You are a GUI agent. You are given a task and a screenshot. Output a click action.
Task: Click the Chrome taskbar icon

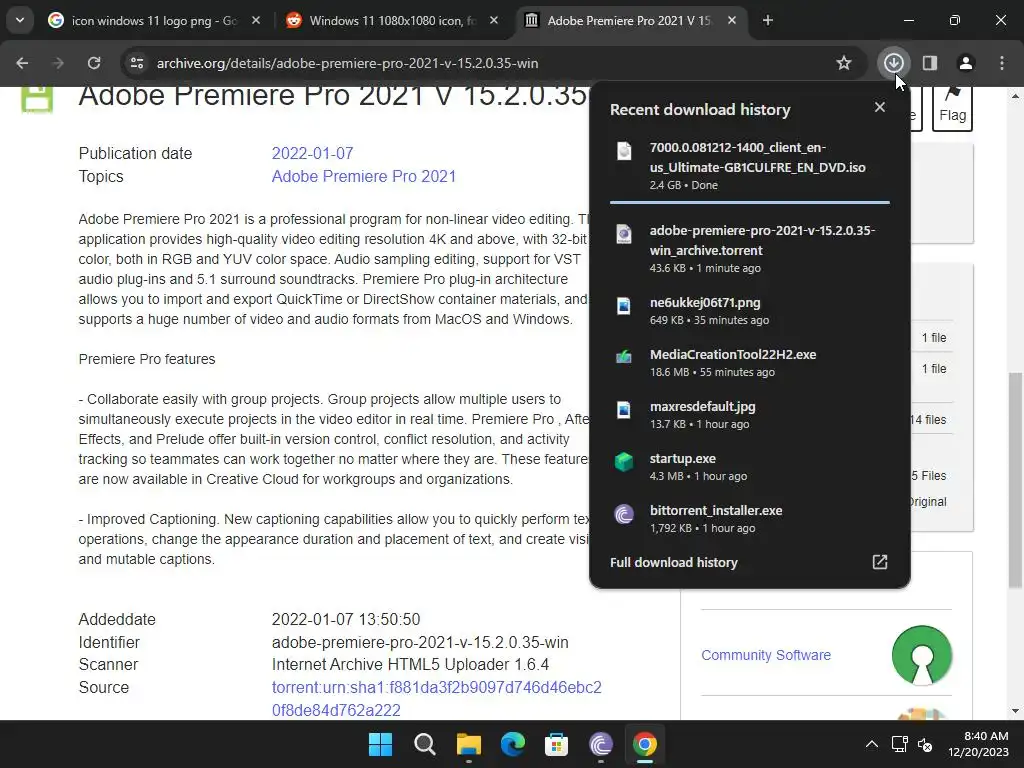pos(645,744)
